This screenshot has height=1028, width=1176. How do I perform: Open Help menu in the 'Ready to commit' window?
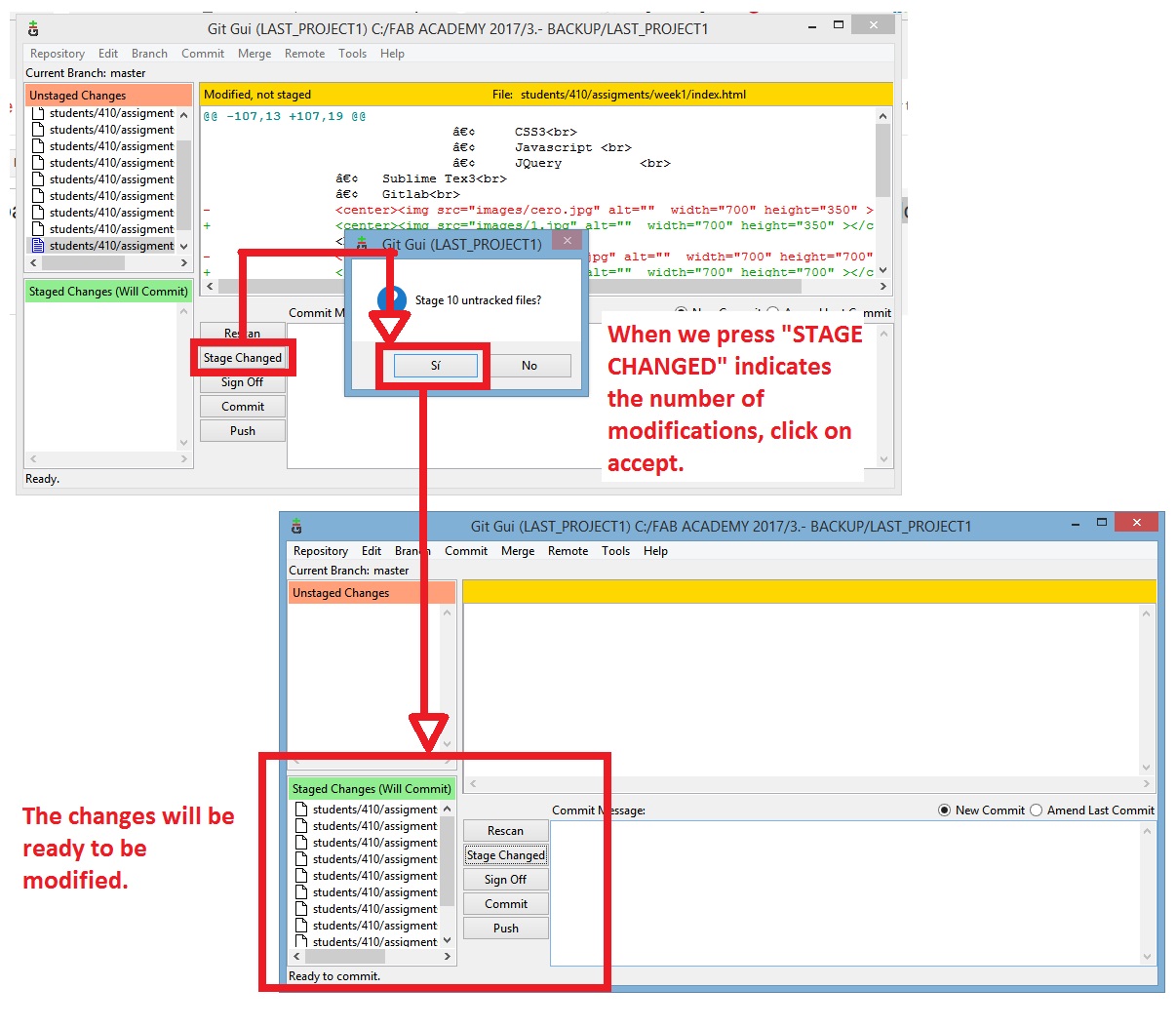click(x=655, y=551)
